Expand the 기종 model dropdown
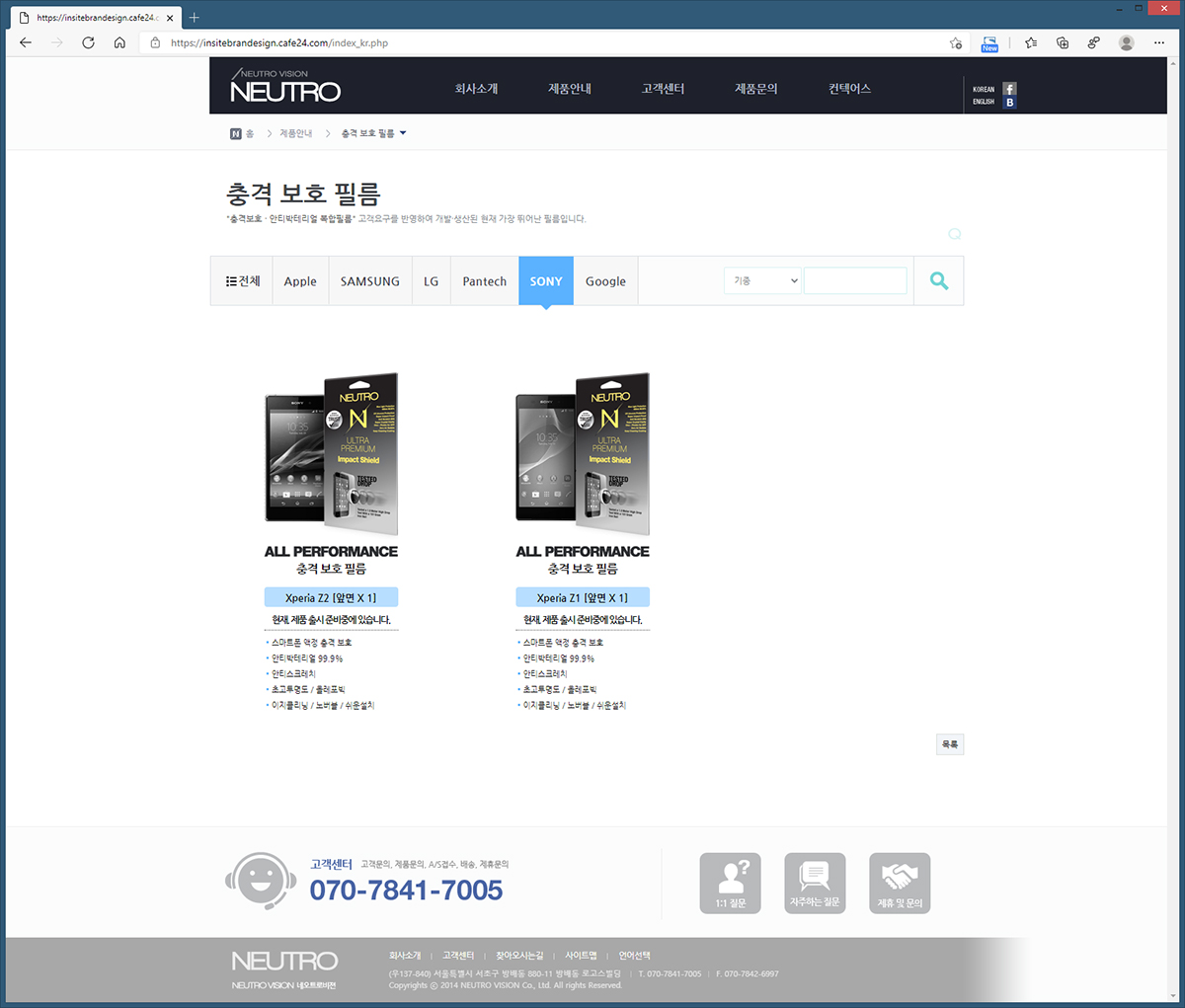 tap(763, 281)
